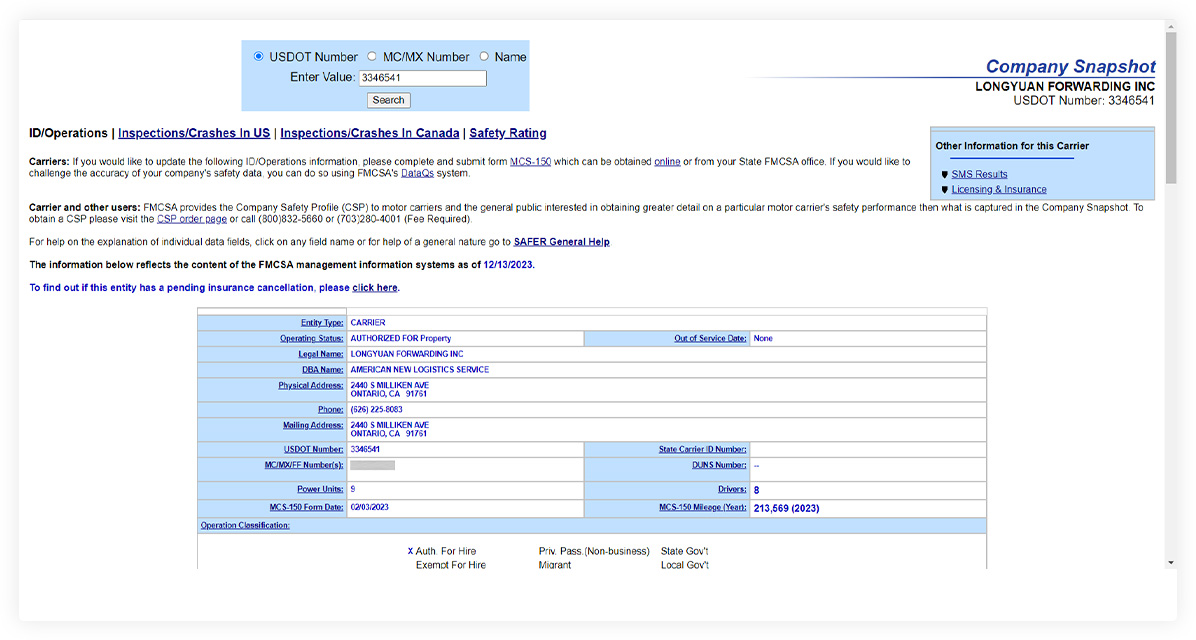Open Inspections/Crashes In US section
This screenshot has width=1196, height=640.
point(194,133)
